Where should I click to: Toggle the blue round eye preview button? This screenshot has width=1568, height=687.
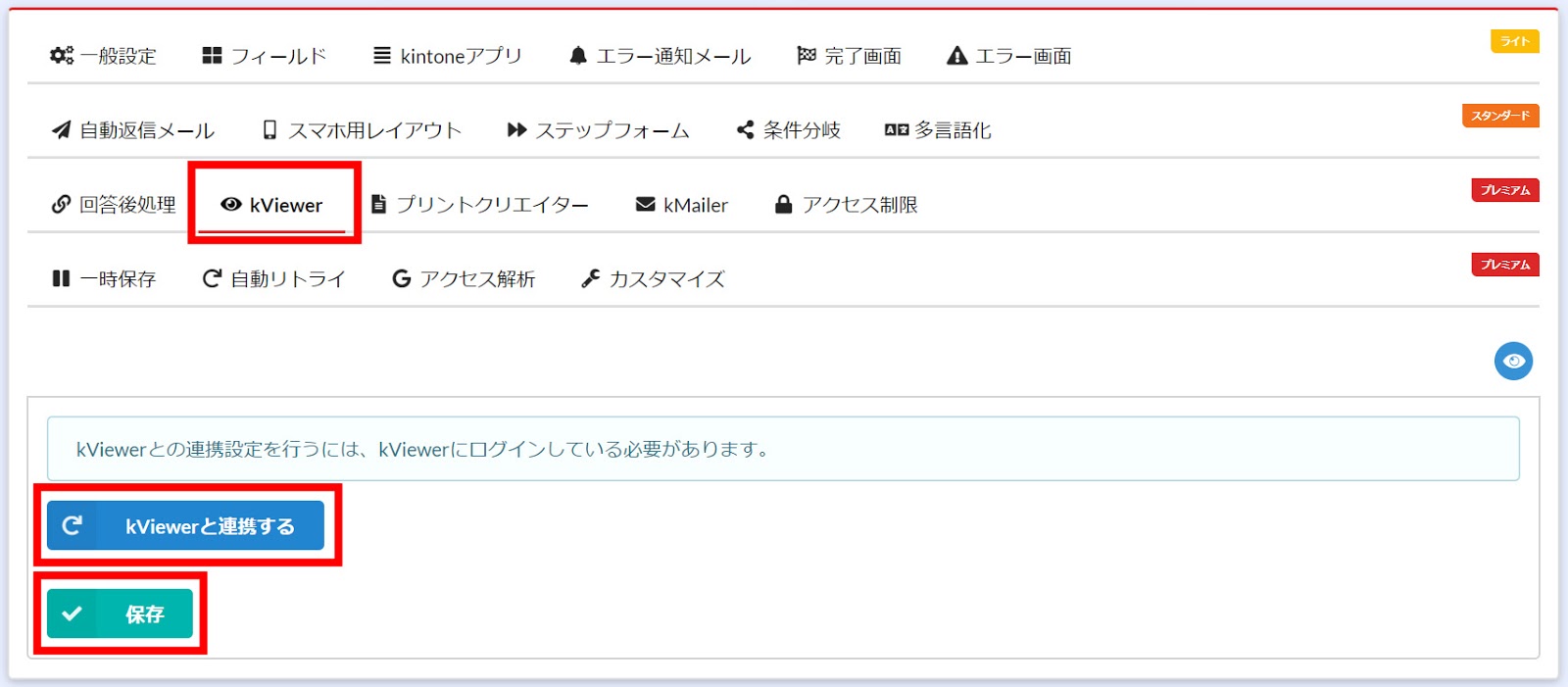pyautogui.click(x=1513, y=362)
